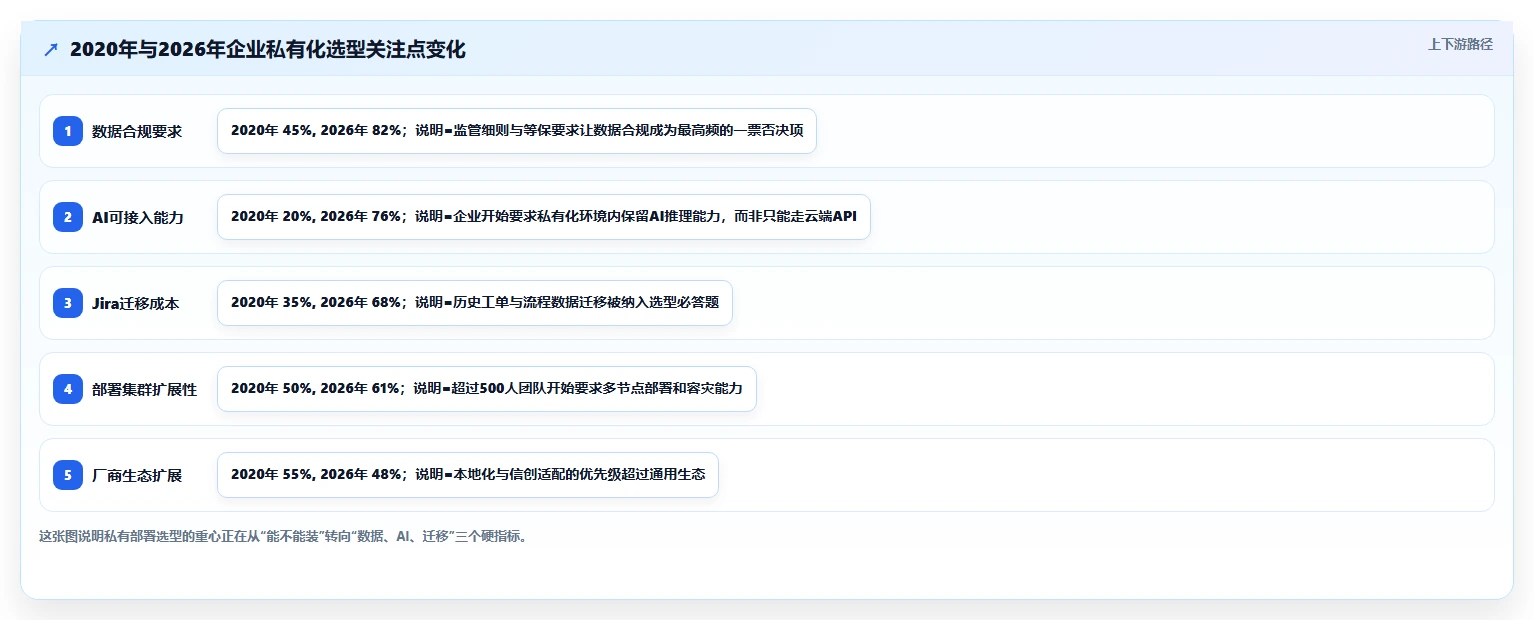Open the detail box reading 2020年 55%, 2026年 48%
1534x620 pixels.
(468, 475)
